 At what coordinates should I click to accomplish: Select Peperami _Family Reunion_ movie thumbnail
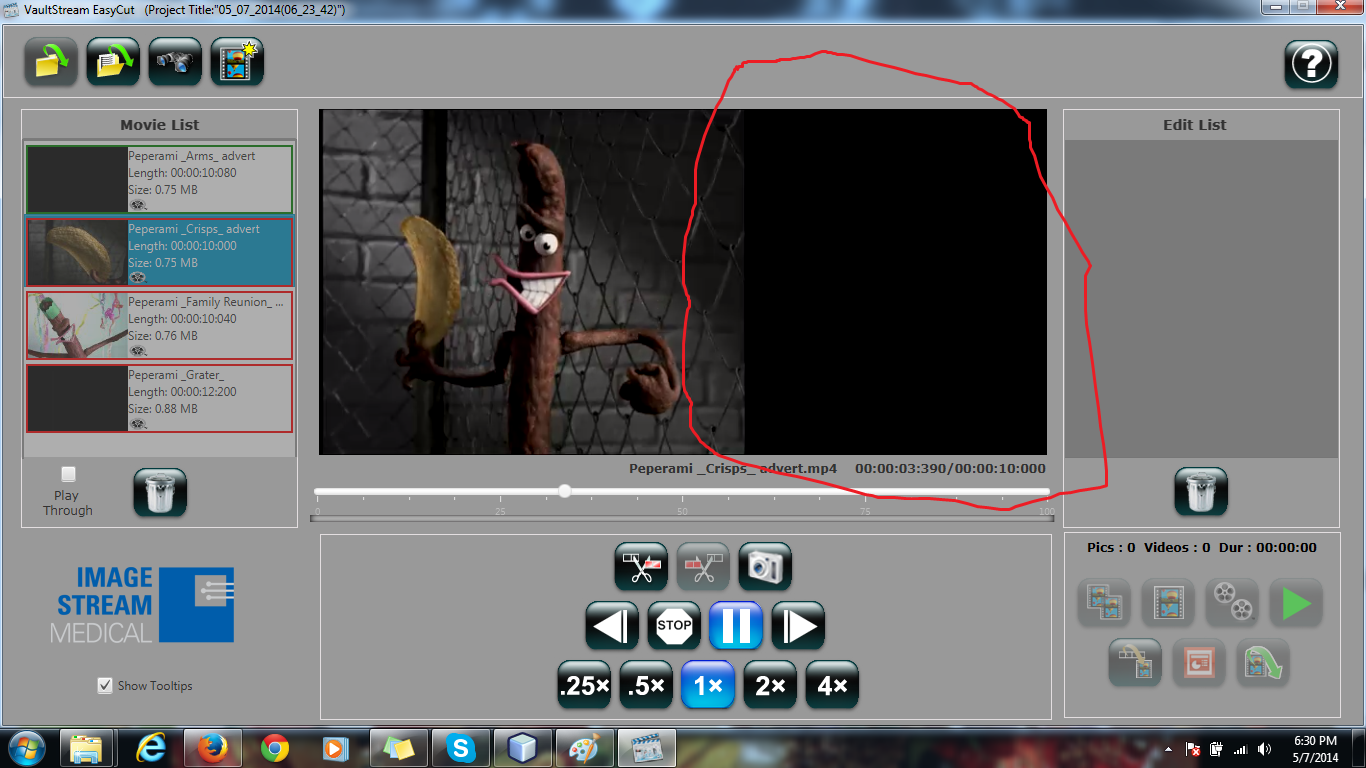click(x=77, y=325)
